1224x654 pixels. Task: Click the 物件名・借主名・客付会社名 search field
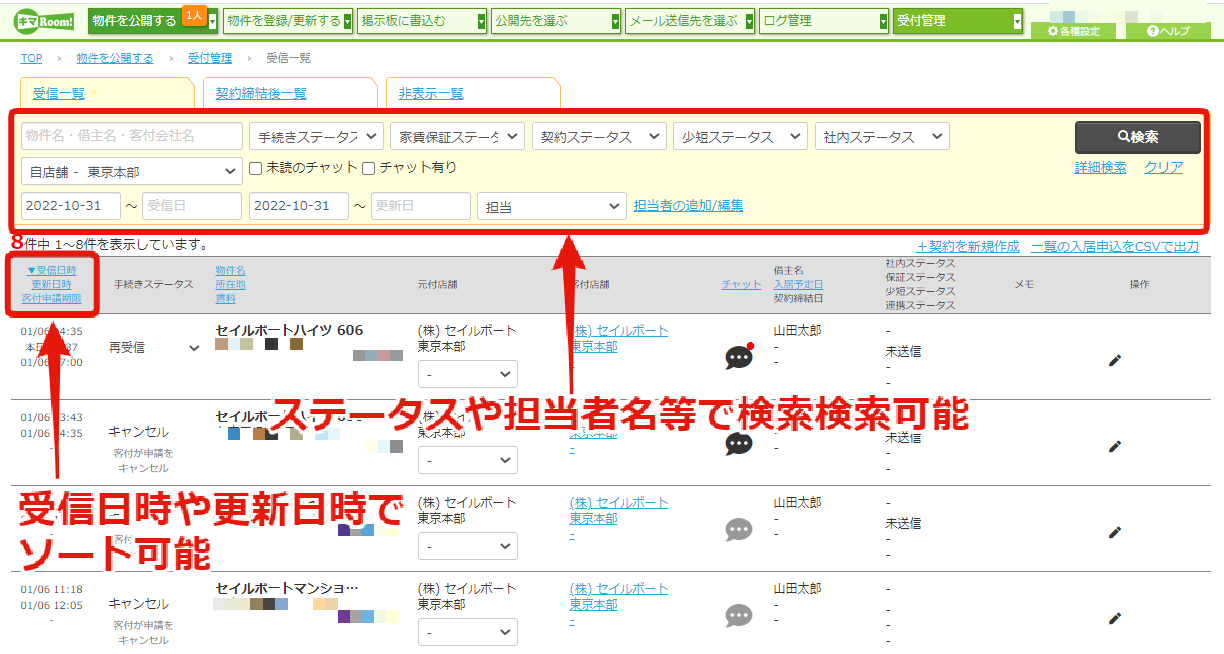132,136
